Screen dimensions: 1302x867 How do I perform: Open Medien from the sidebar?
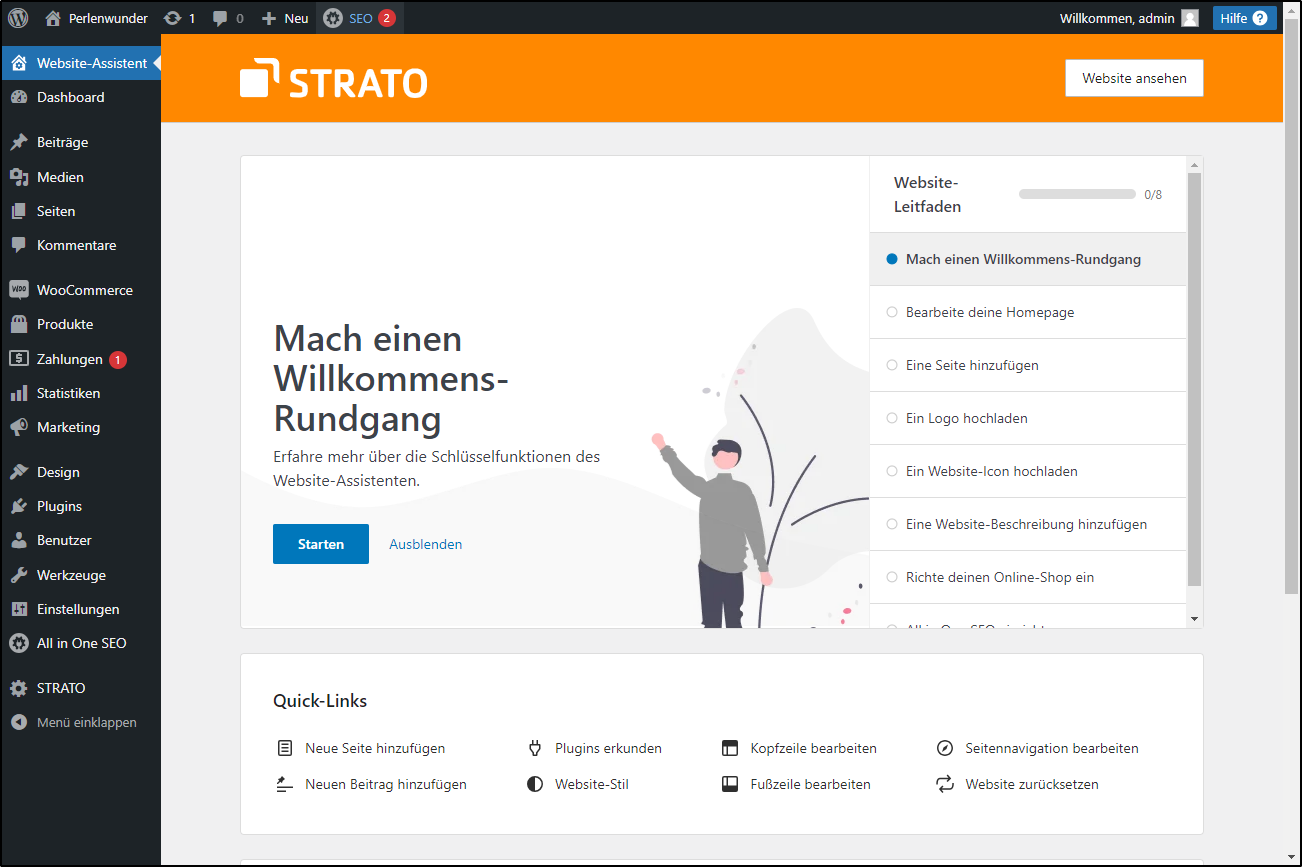[x=62, y=176]
